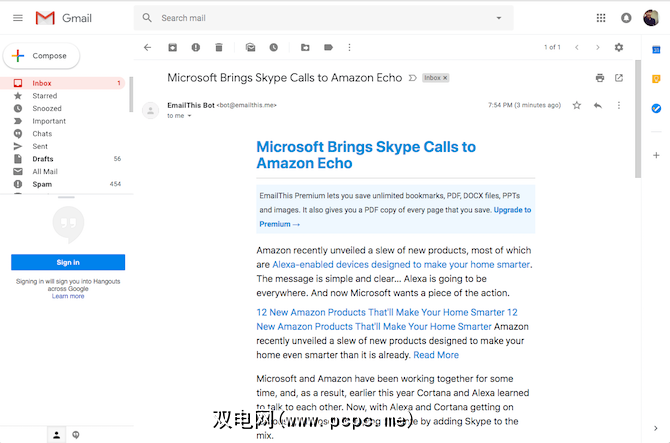Open Google Keep in side panel

pos(656,79)
